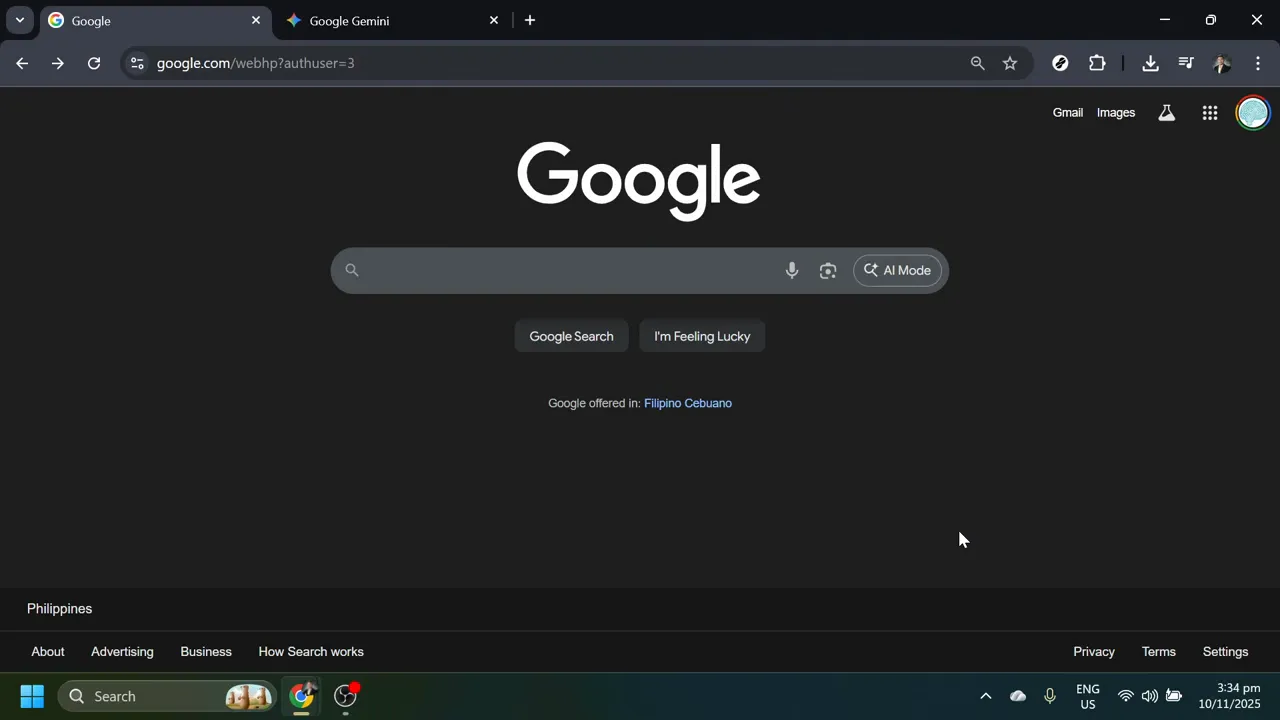Open the ENG US language switcher
This screenshot has width=1280, height=720.
point(1088,696)
